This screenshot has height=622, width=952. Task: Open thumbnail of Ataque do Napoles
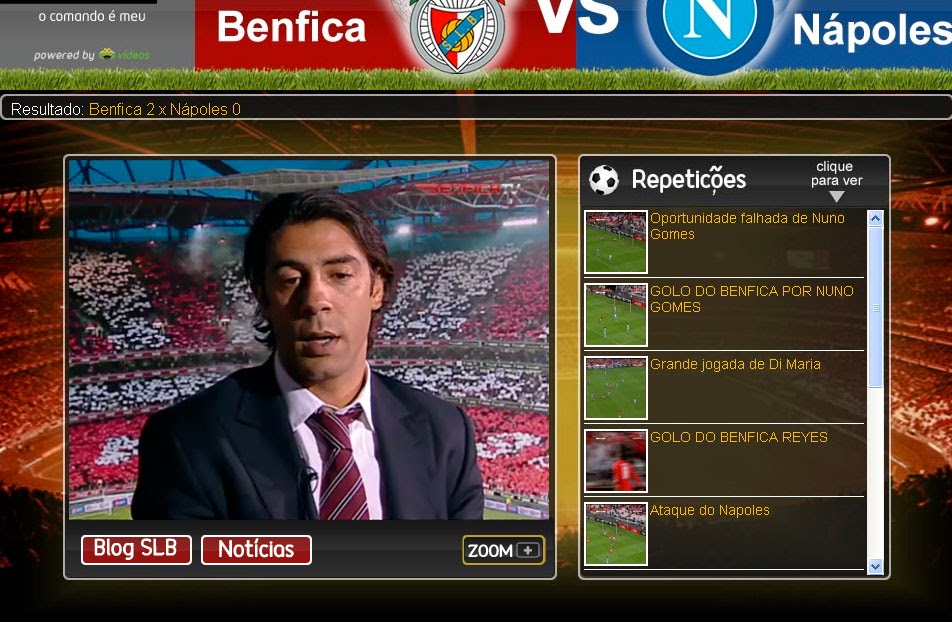(x=616, y=533)
